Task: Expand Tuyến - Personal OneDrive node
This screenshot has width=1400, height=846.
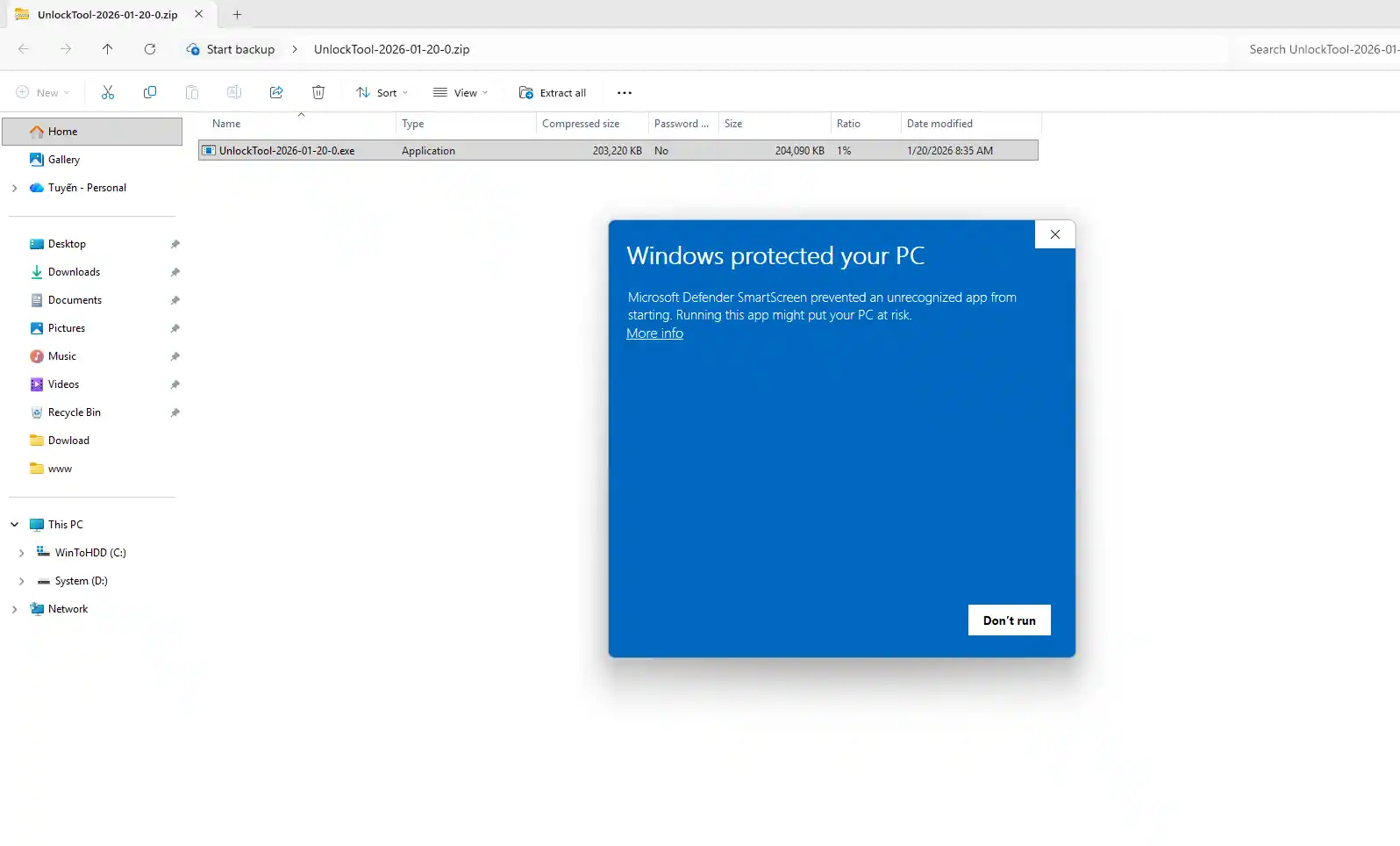Action: pyautogui.click(x=14, y=188)
